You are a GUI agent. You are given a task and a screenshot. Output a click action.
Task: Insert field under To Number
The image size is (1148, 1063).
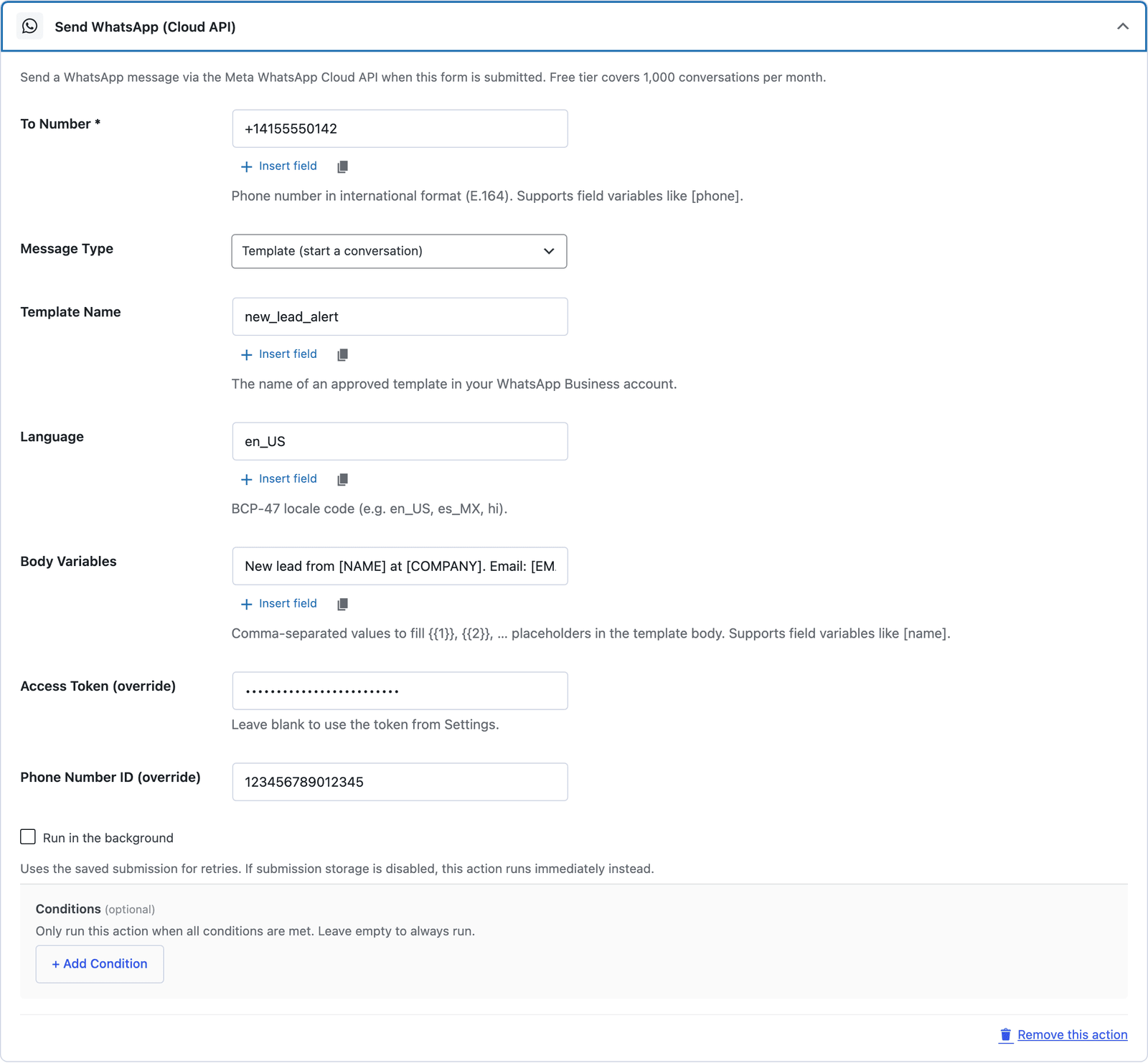[288, 166]
